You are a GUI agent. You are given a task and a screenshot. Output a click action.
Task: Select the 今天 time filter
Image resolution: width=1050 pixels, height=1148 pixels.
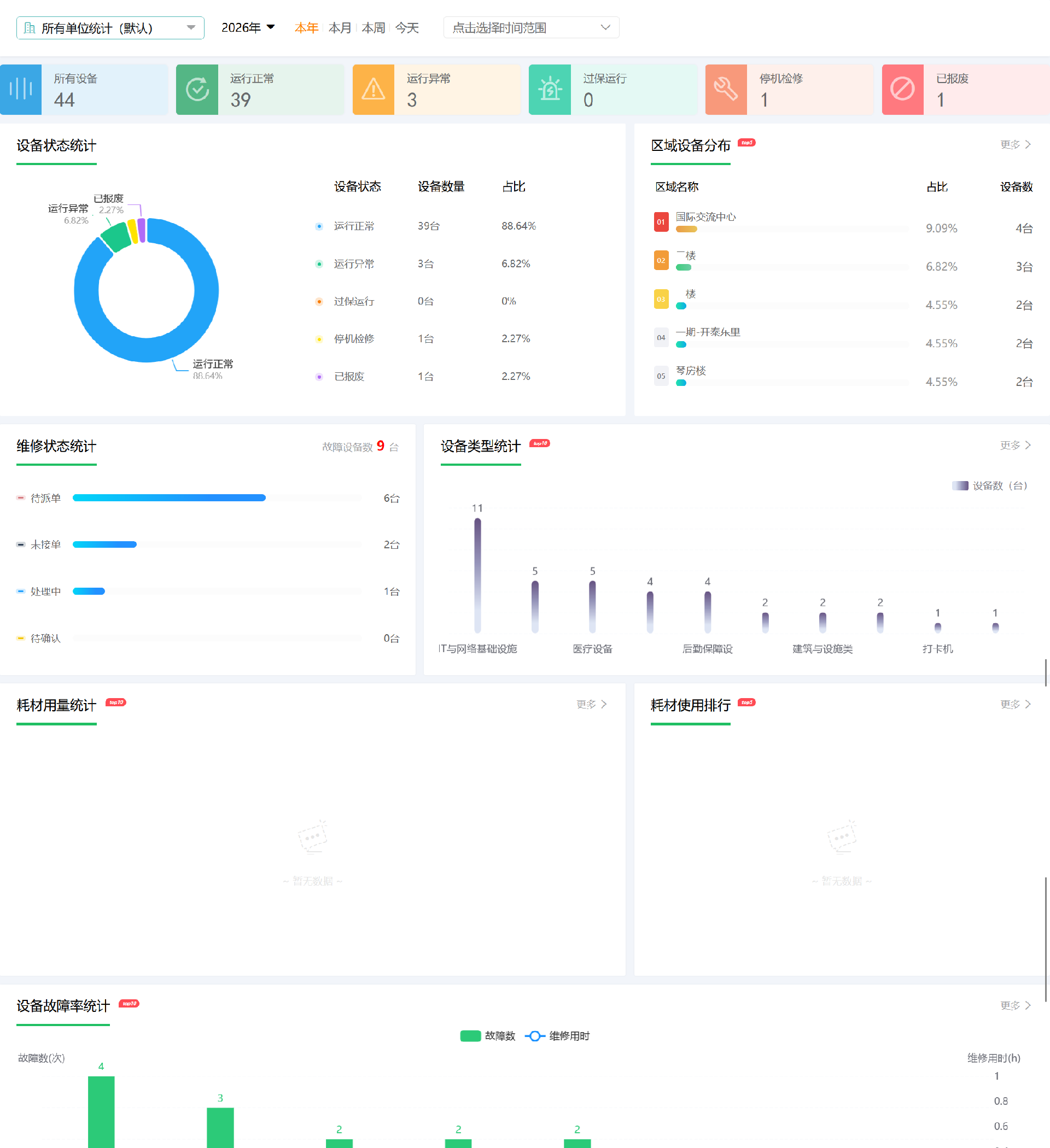point(407,28)
